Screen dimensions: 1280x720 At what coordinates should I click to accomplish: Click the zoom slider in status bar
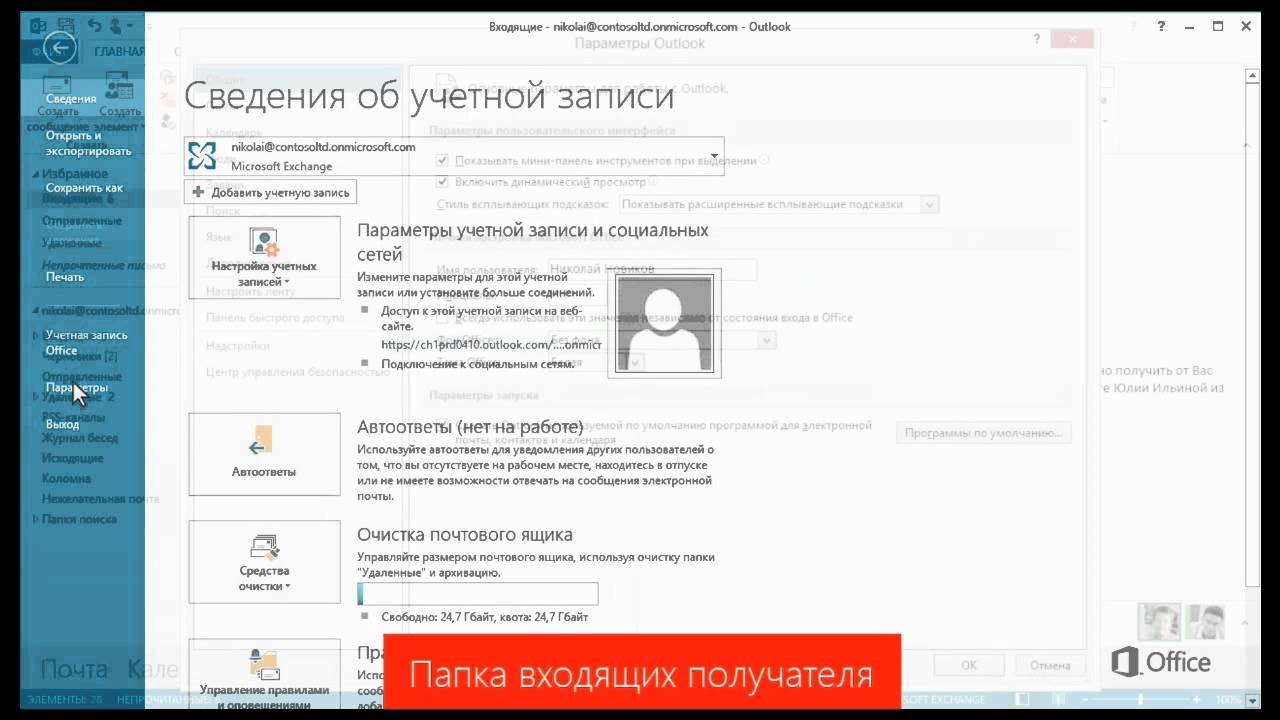point(1141,699)
